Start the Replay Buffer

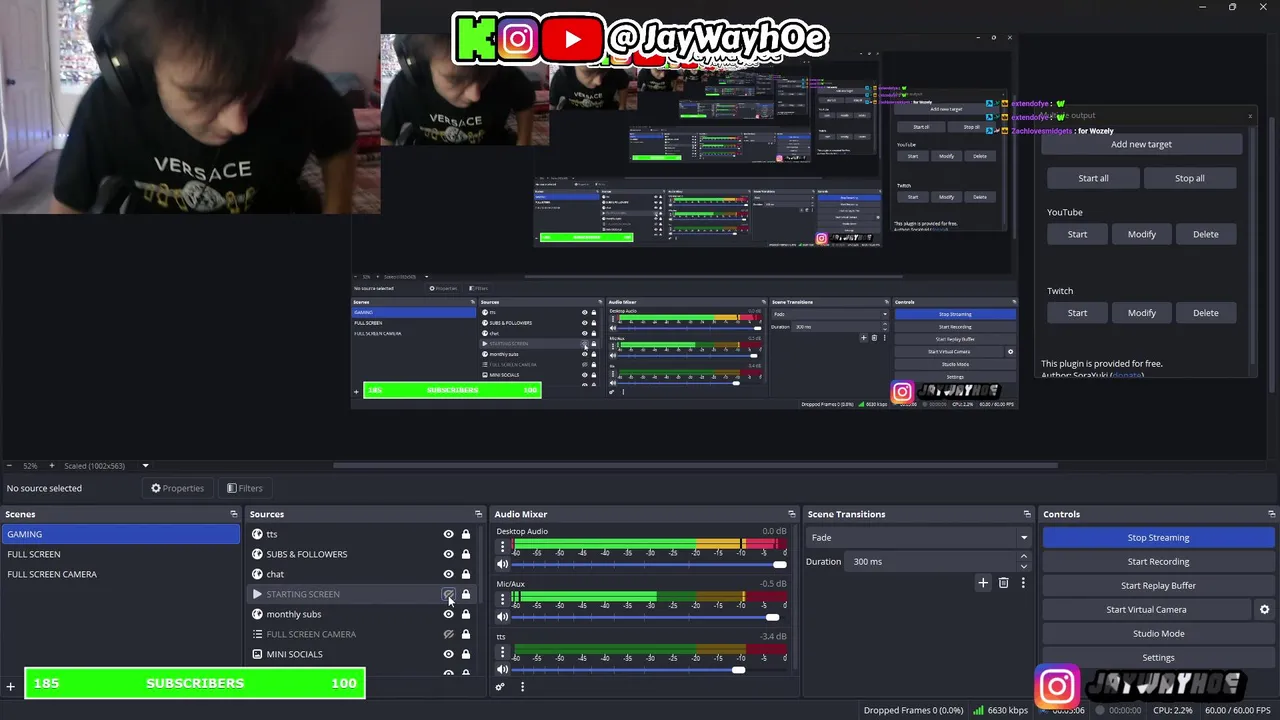click(1158, 586)
